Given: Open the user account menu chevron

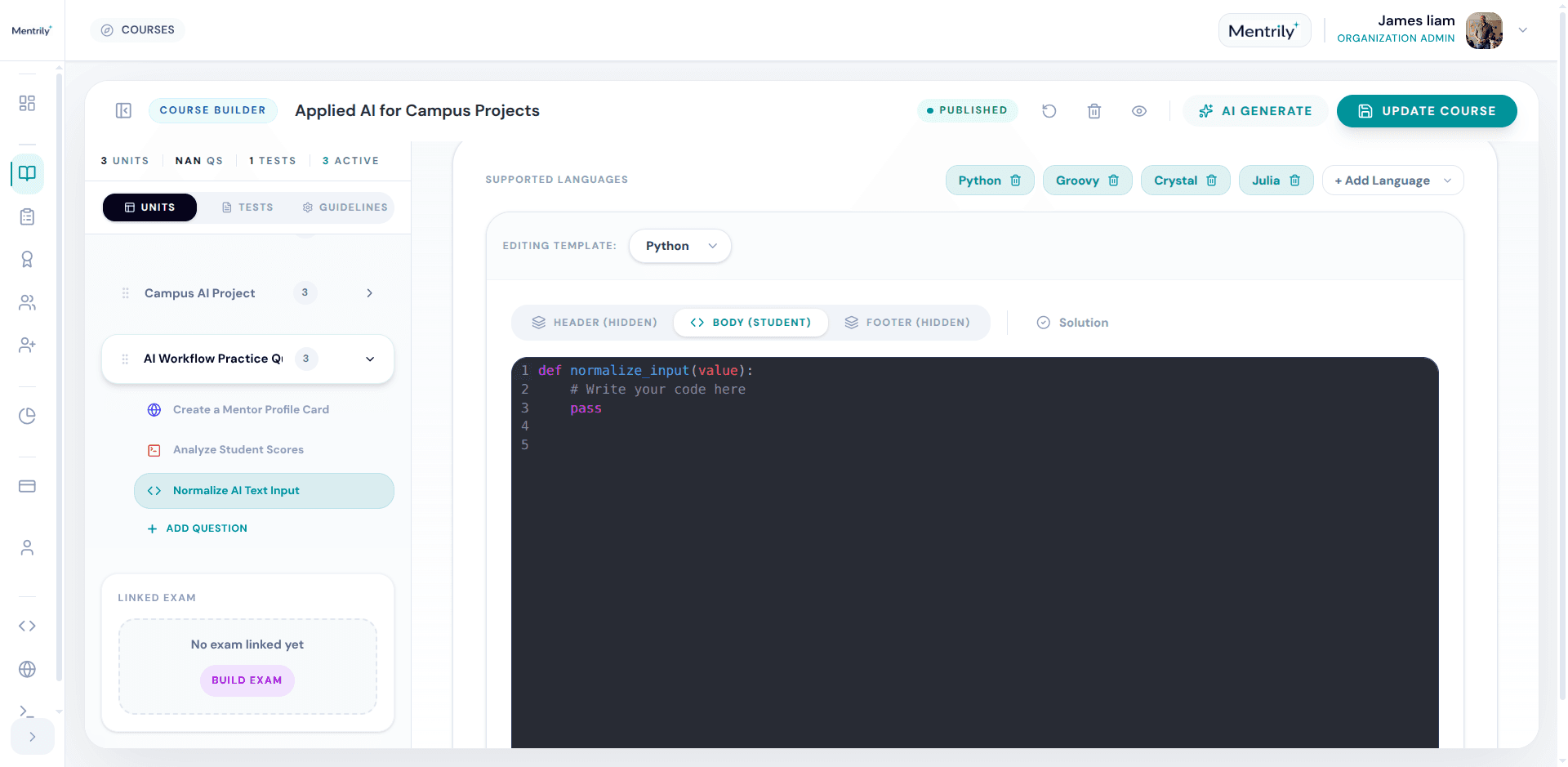Looking at the screenshot, I should (1523, 30).
